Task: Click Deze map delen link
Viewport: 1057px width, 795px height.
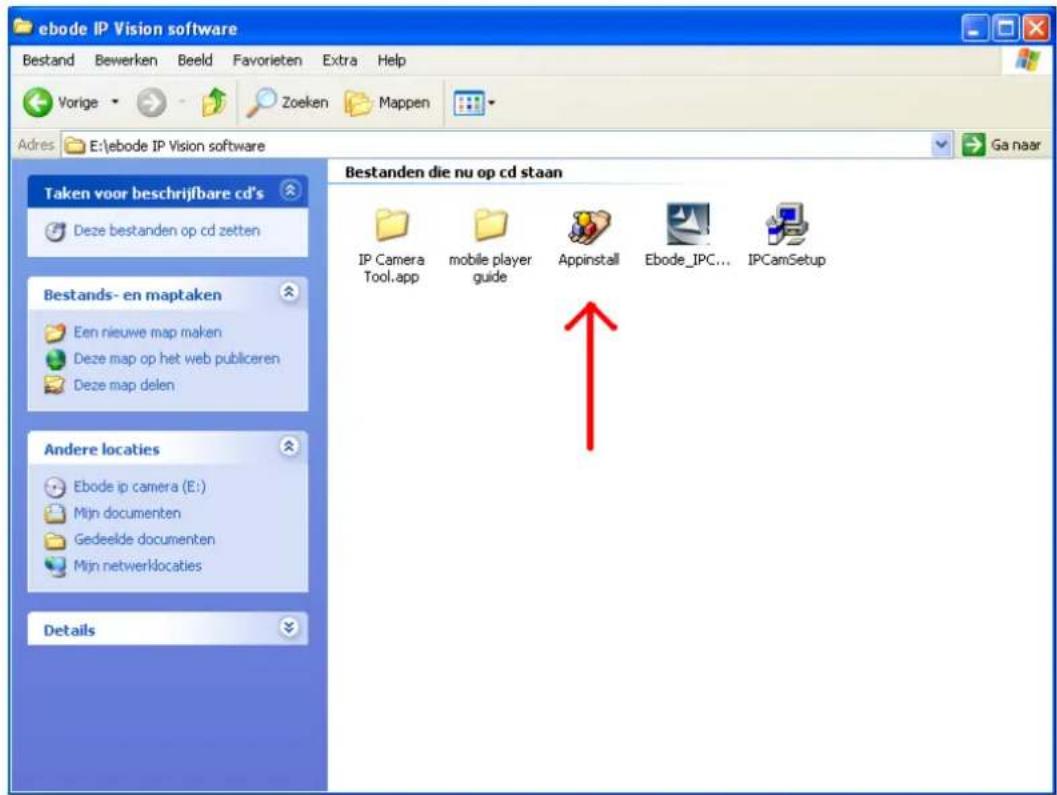Action: [124, 385]
